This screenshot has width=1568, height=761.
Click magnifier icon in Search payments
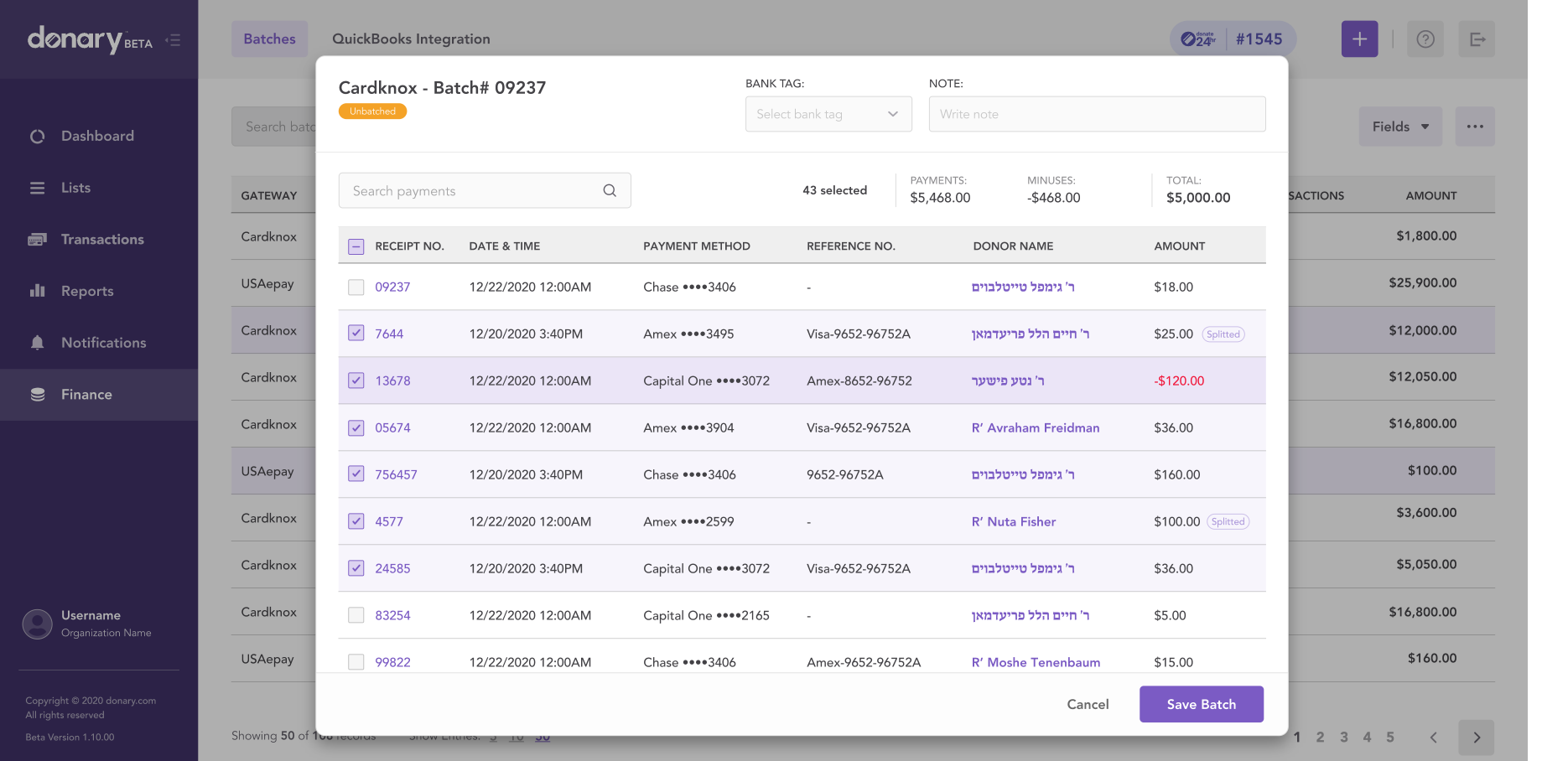pos(610,190)
